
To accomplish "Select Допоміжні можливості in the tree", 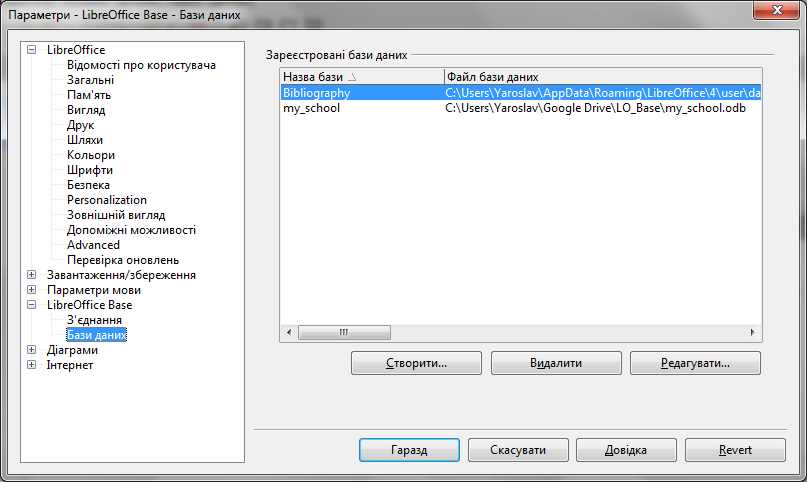I will click(x=131, y=230).
